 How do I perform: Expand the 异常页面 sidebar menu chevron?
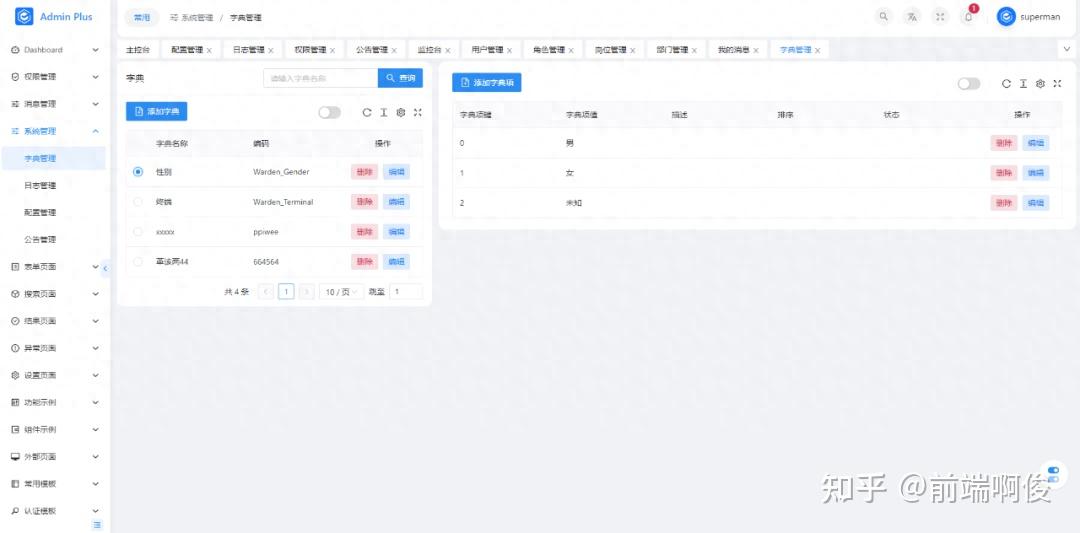96,348
